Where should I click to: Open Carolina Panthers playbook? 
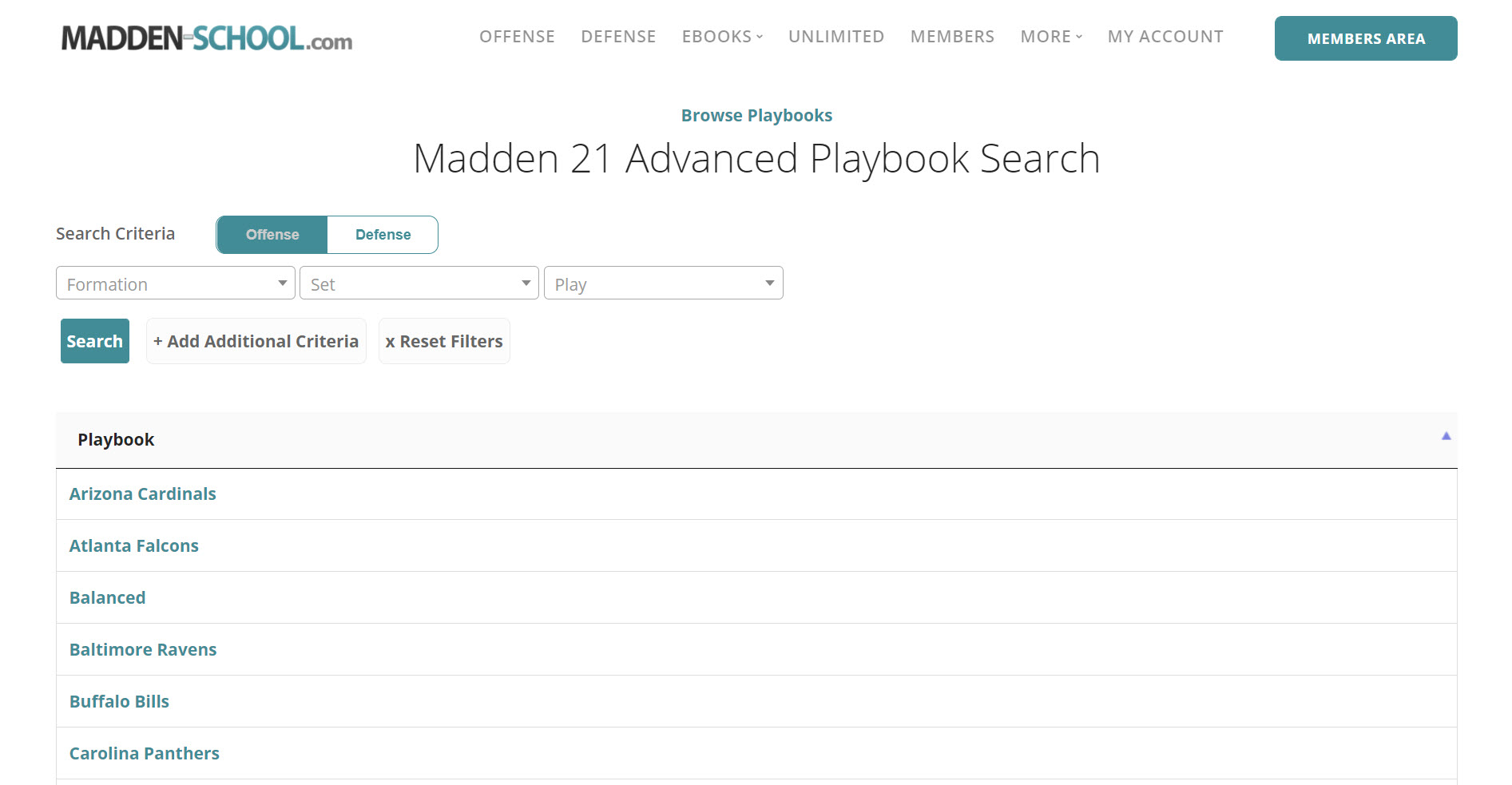coord(145,754)
